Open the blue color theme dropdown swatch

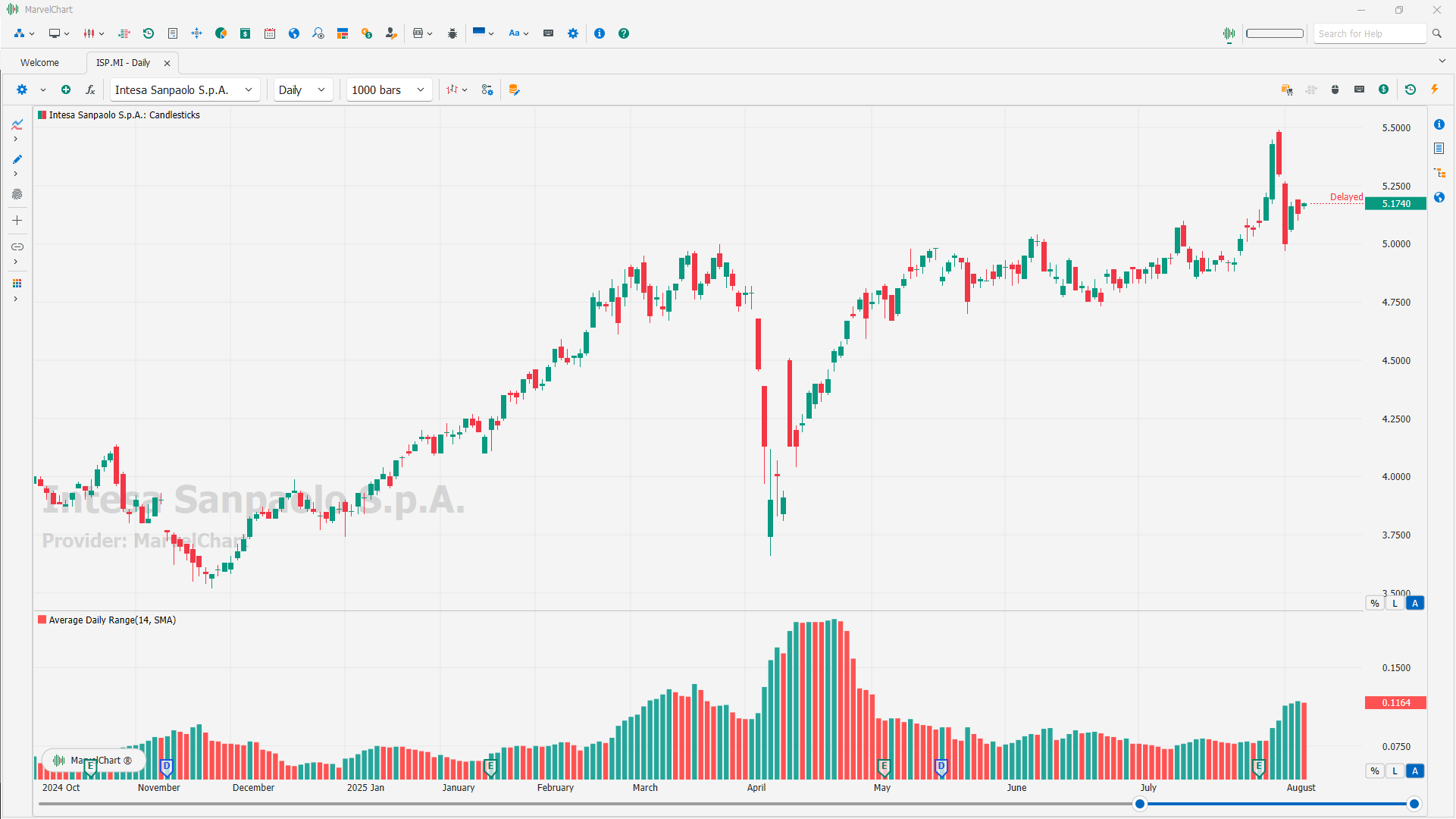[483, 33]
